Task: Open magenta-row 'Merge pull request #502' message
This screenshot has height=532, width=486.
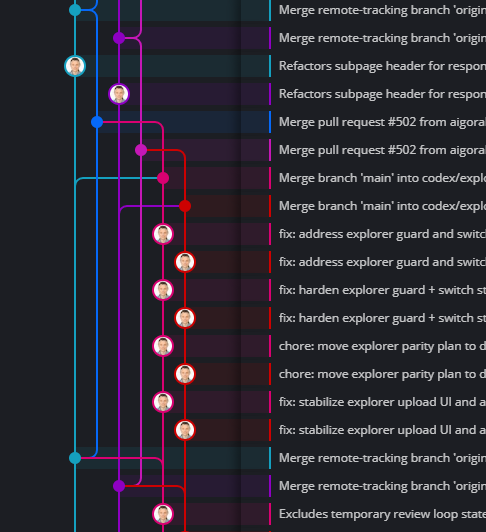Action: coord(382,150)
